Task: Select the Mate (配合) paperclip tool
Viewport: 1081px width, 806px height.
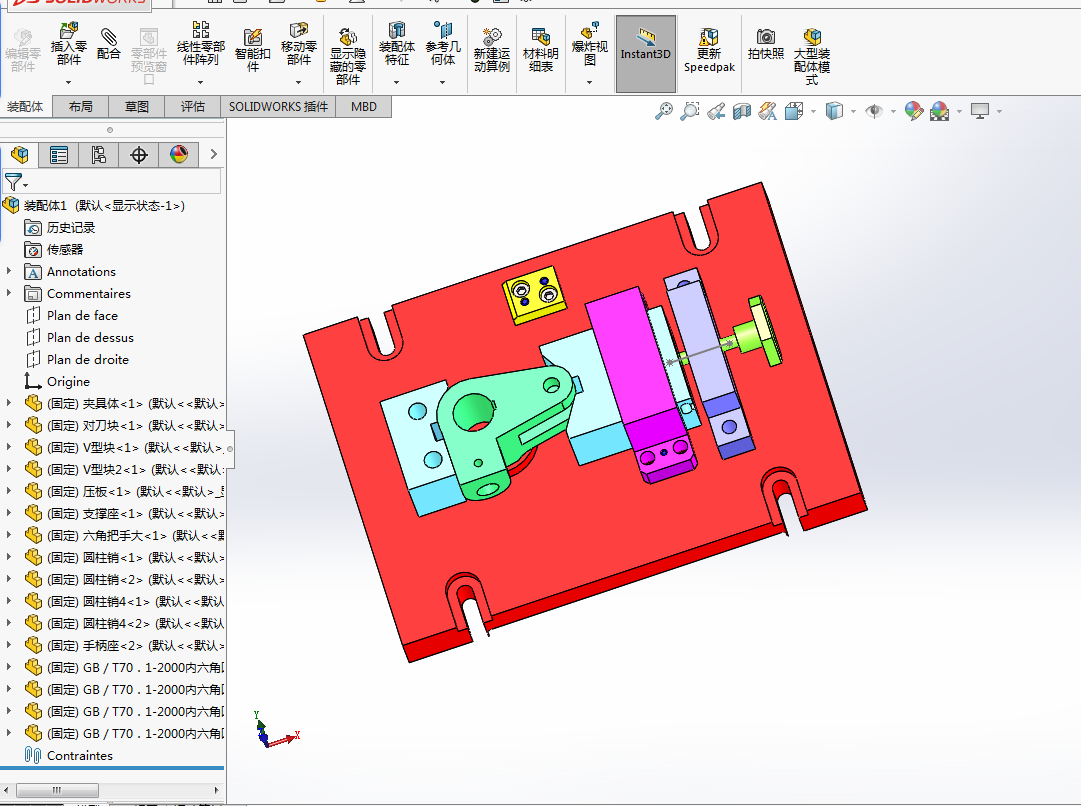Action: click(x=108, y=43)
